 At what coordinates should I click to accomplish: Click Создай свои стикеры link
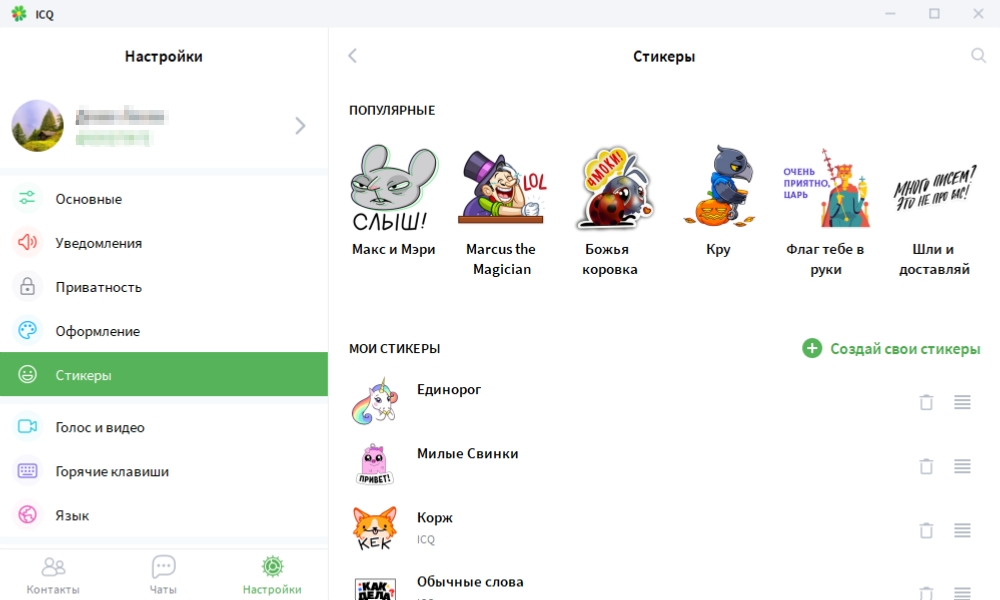(x=905, y=349)
